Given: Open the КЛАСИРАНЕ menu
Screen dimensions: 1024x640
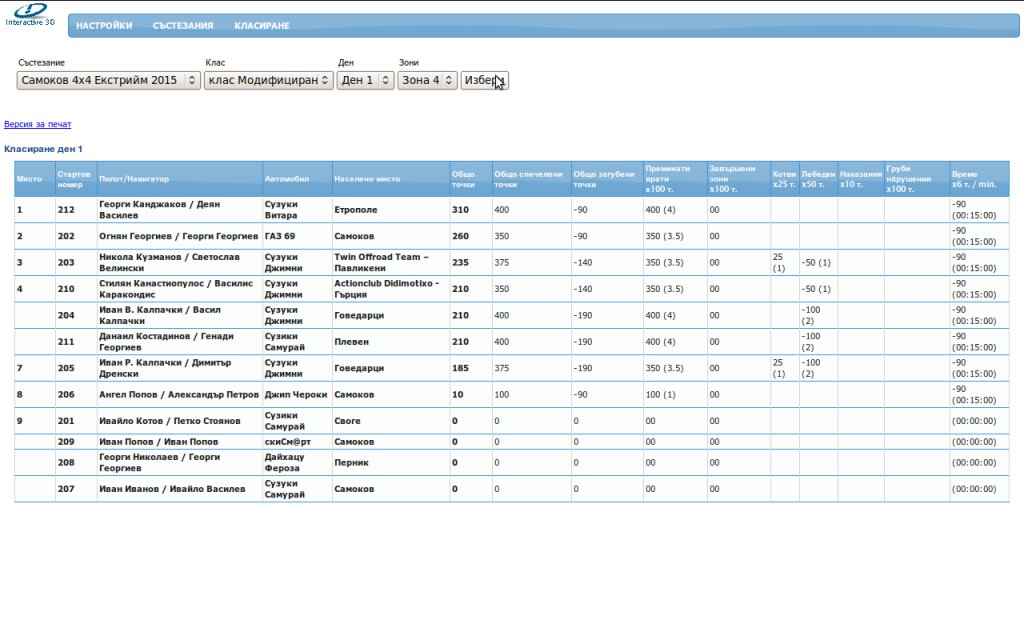Looking at the screenshot, I should point(262,26).
